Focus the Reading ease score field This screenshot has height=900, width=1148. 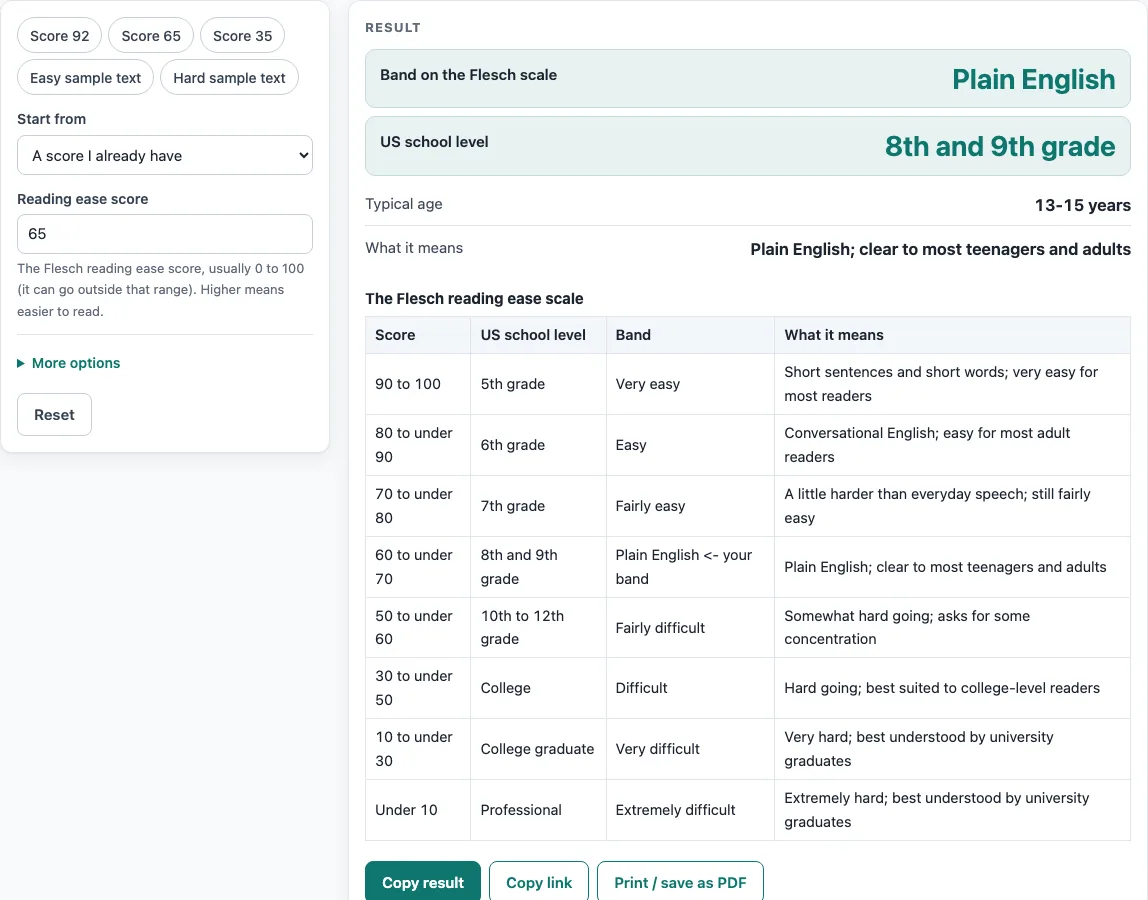[165, 234]
